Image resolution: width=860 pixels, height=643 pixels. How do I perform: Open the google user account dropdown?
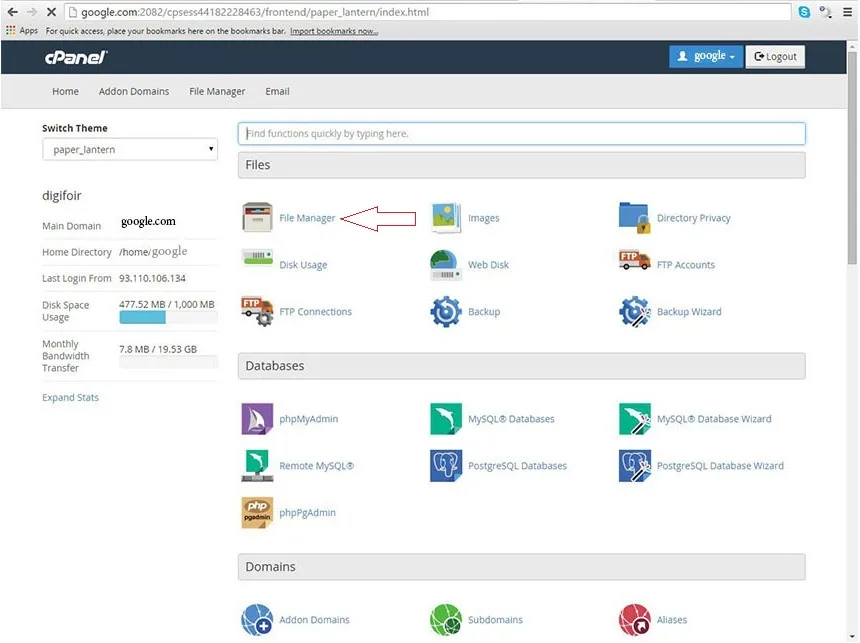click(706, 56)
